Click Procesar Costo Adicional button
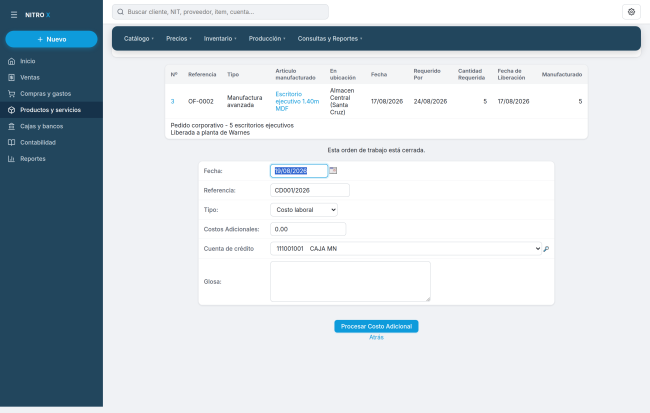 (376, 326)
